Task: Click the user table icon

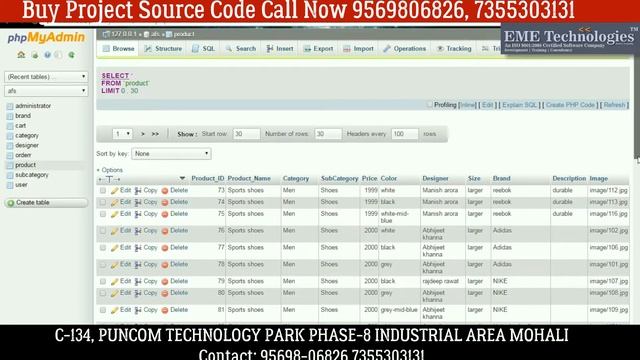Action: 10,185
